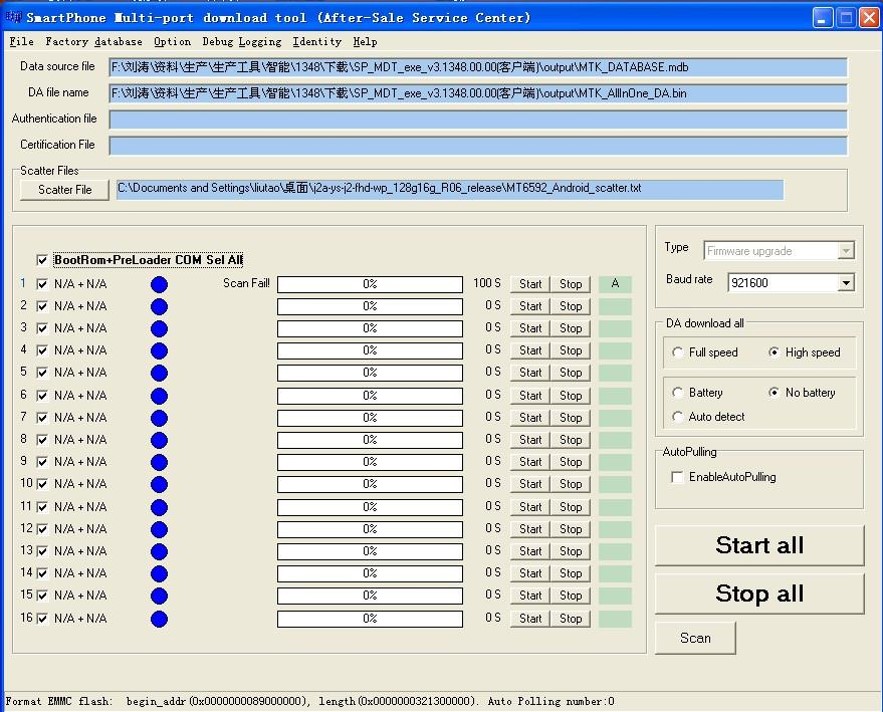
Task: Click the Authentication file field
Action: click(478, 119)
